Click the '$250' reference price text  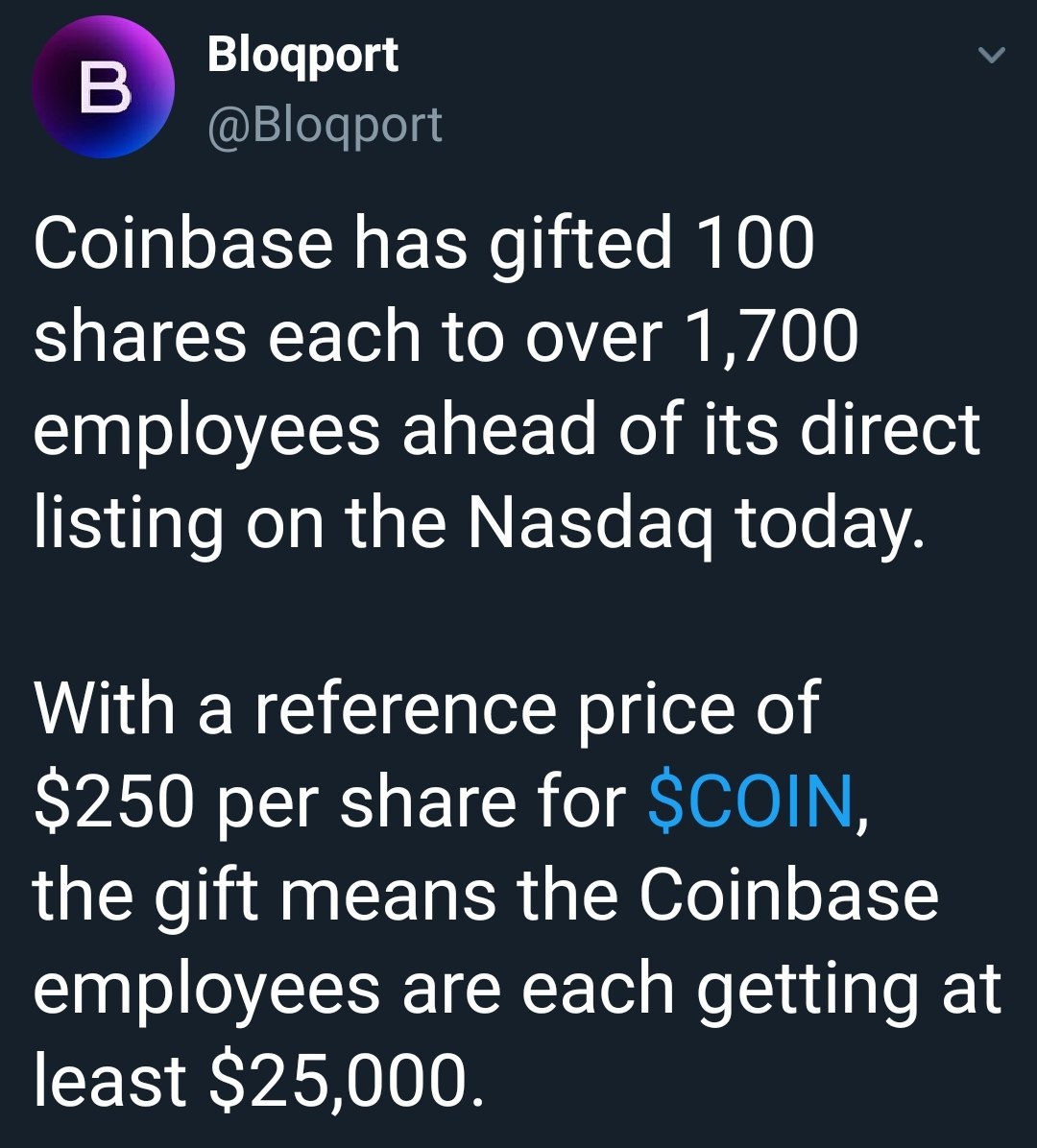pyautogui.click(x=114, y=801)
